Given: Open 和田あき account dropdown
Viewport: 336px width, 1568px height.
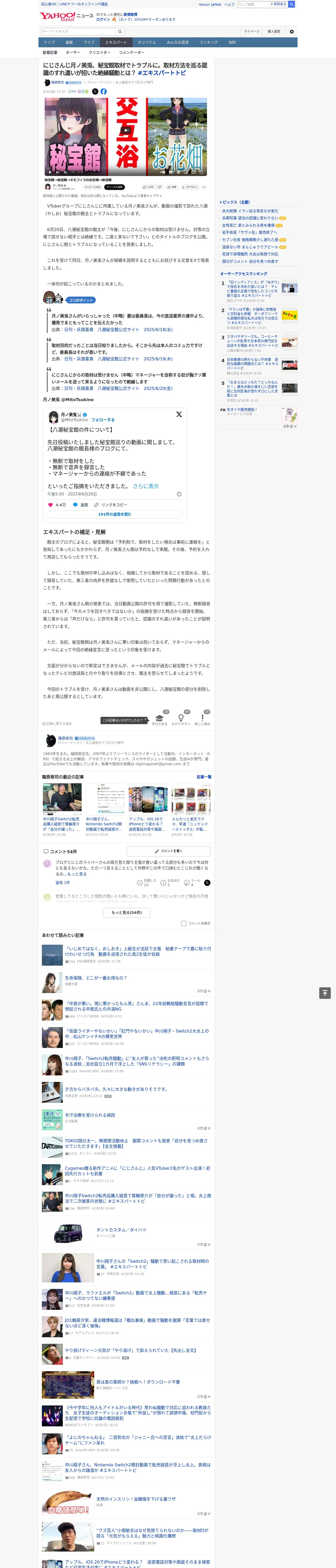Looking at the screenshot, I should point(278,4).
